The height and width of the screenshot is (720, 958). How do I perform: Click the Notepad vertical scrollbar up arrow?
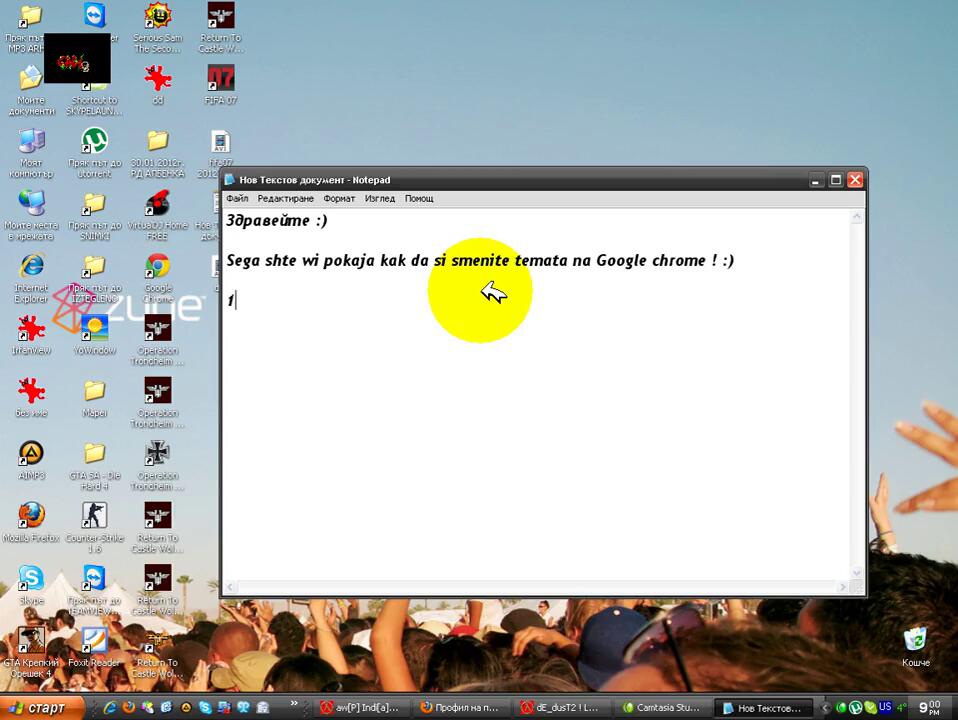point(856,216)
